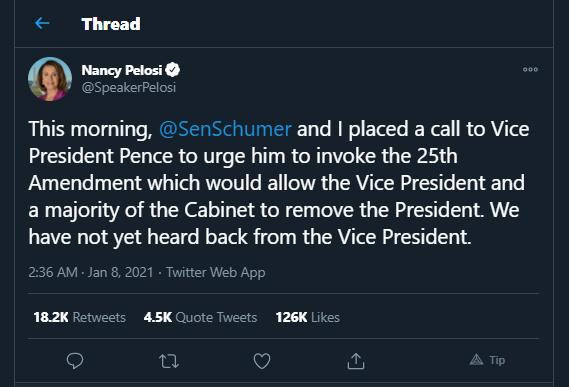Click the Thread header title

111,24
